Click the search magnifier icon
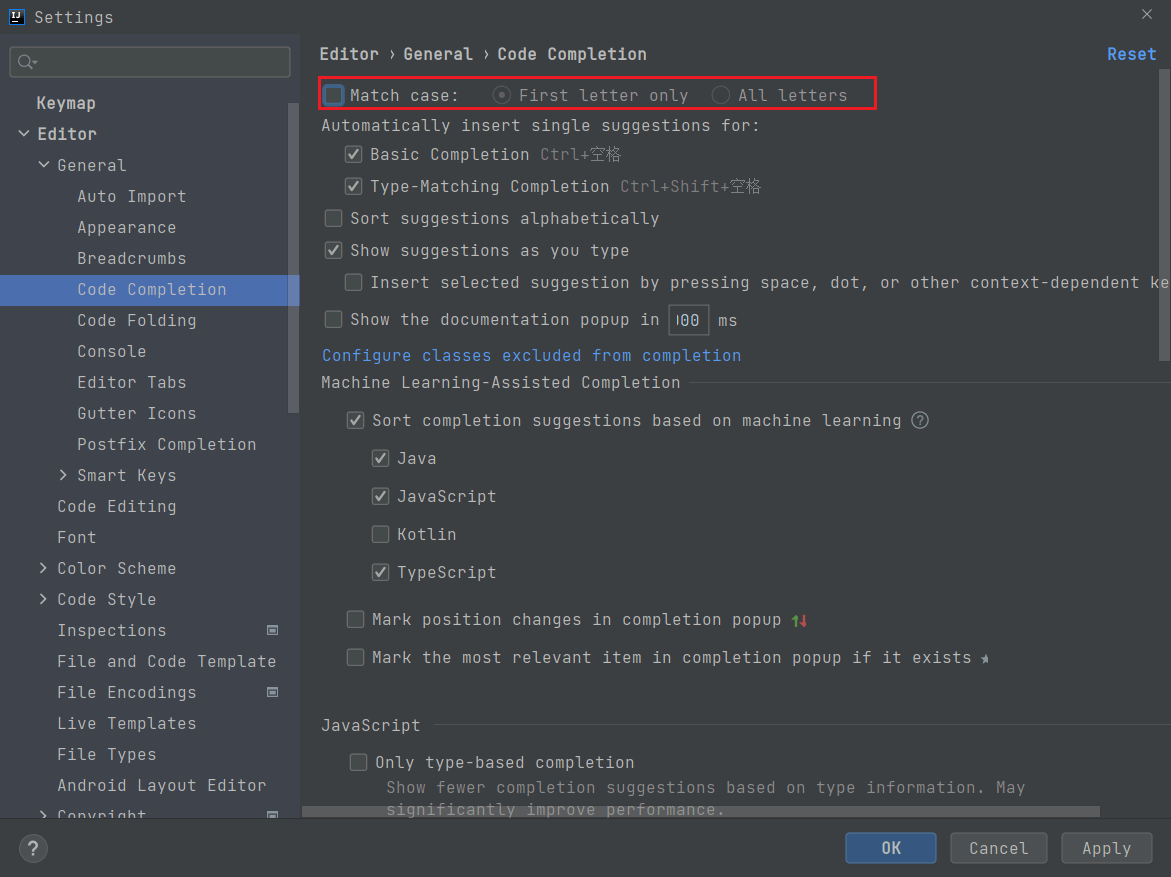This screenshot has width=1171, height=877. coord(27,62)
